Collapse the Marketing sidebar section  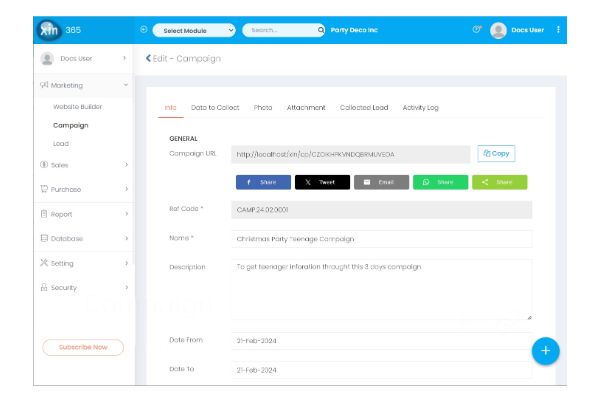coord(84,86)
